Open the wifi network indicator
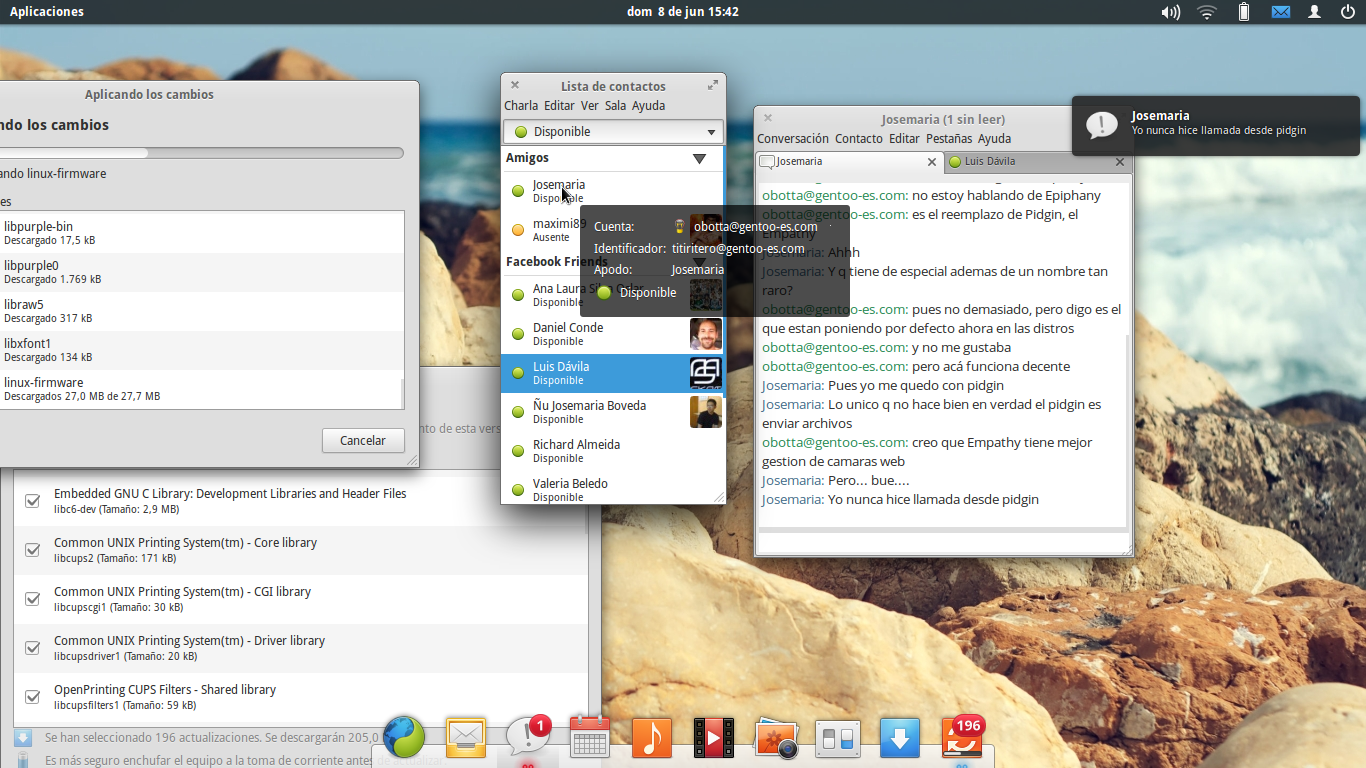 coord(1206,12)
